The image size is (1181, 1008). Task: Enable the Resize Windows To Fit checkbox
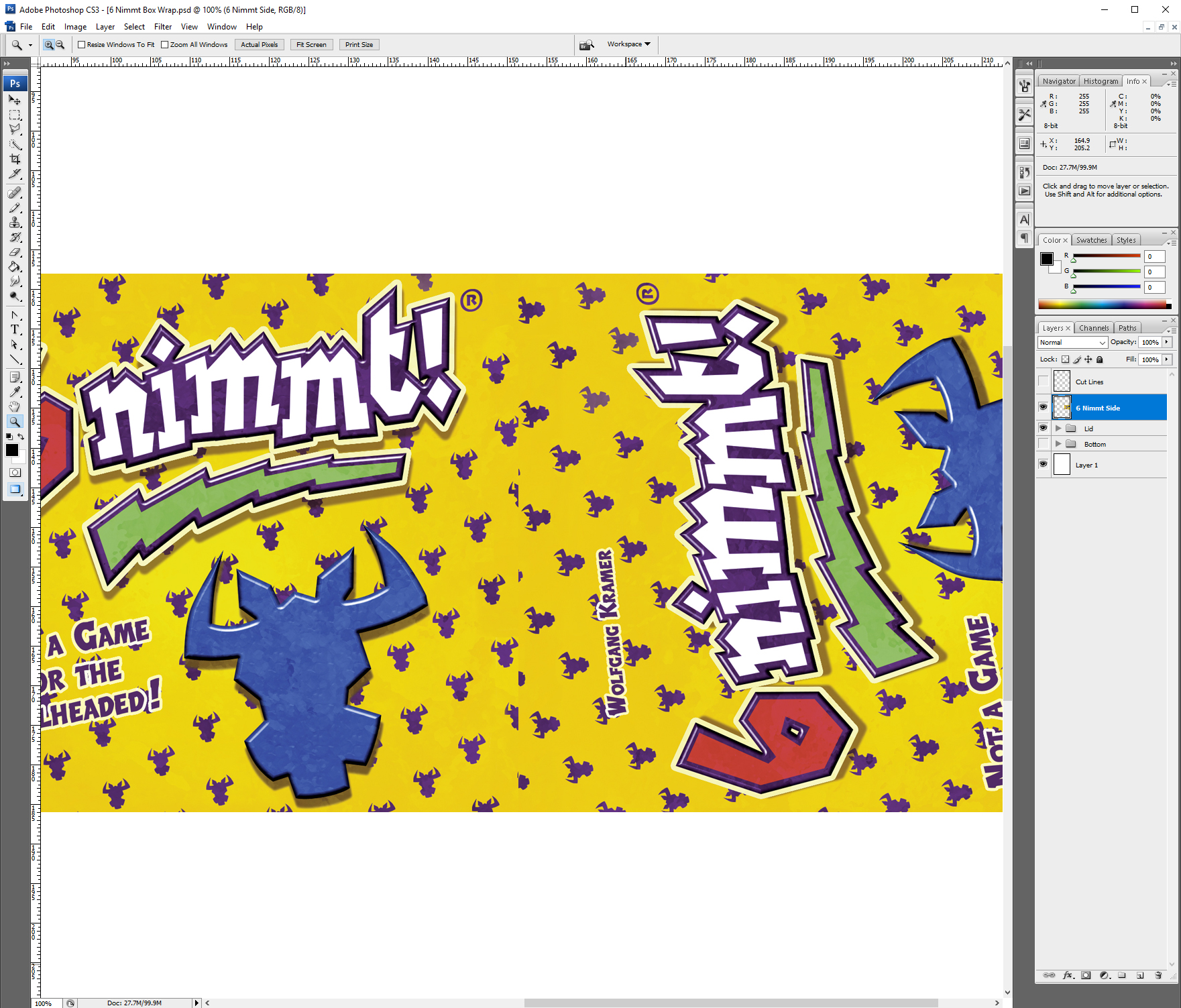[81, 44]
